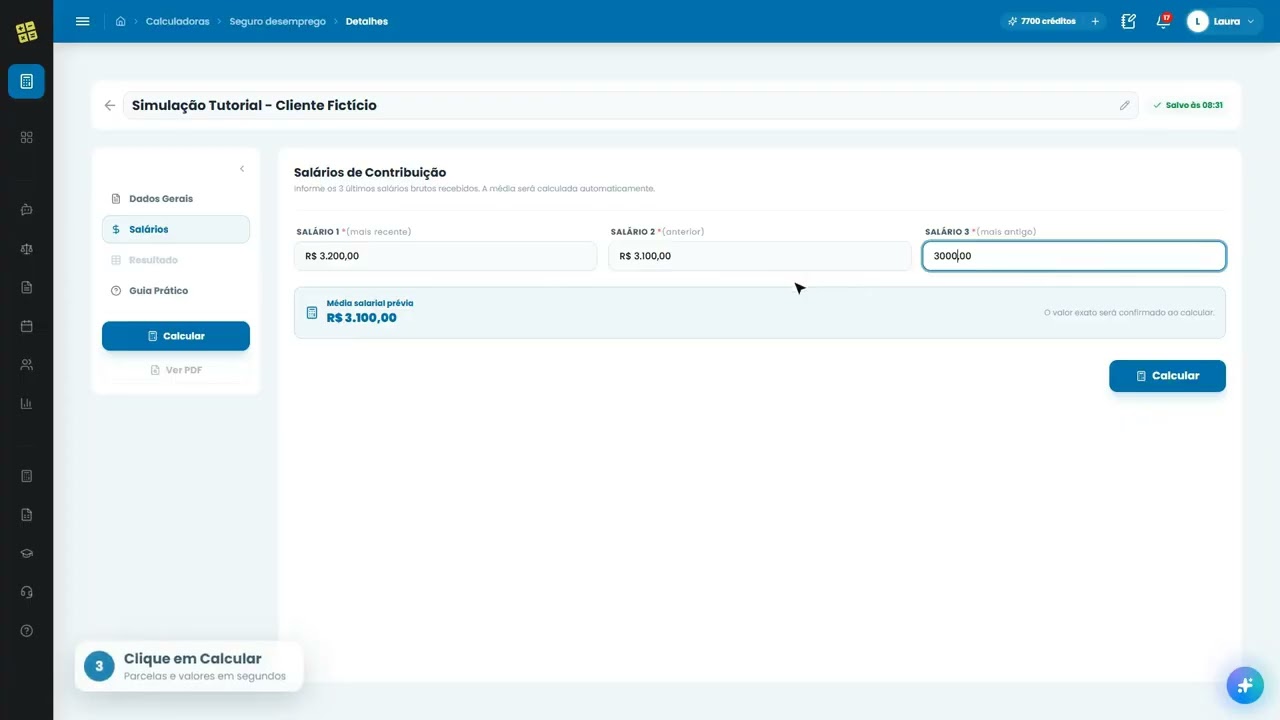Open the people/clients icon in sidebar
The image size is (1280, 720).
tap(27, 365)
